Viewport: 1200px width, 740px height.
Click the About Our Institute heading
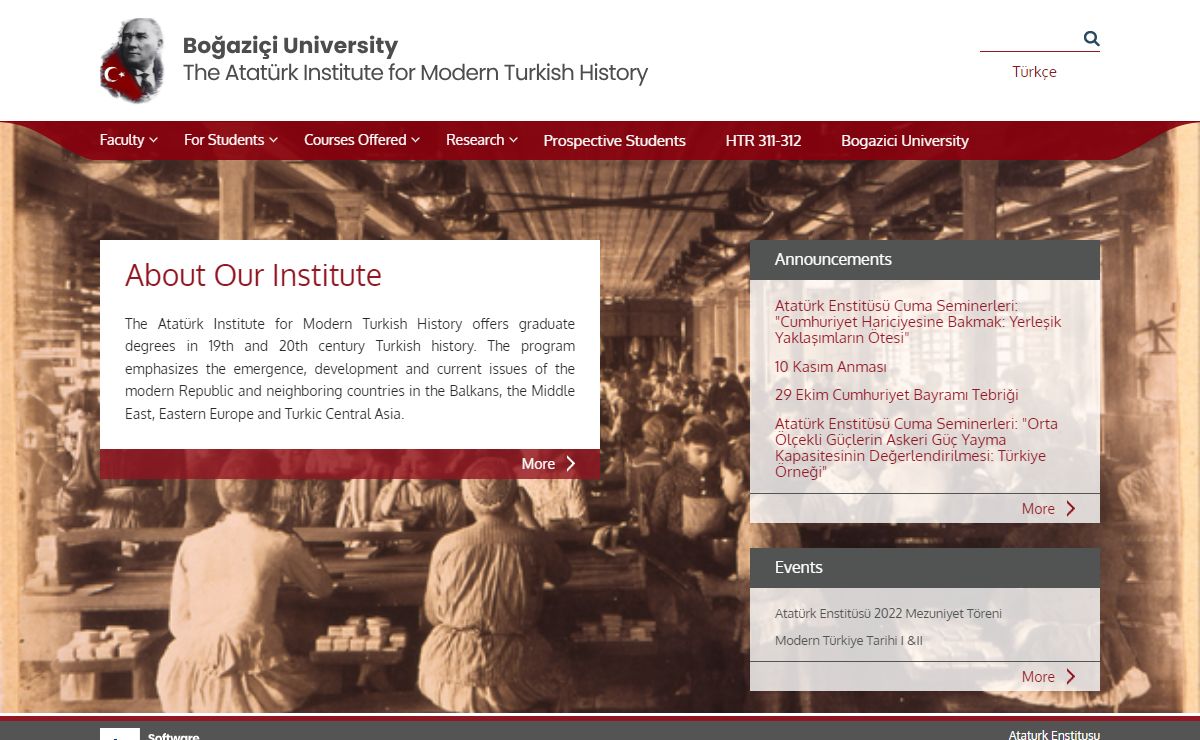(253, 275)
